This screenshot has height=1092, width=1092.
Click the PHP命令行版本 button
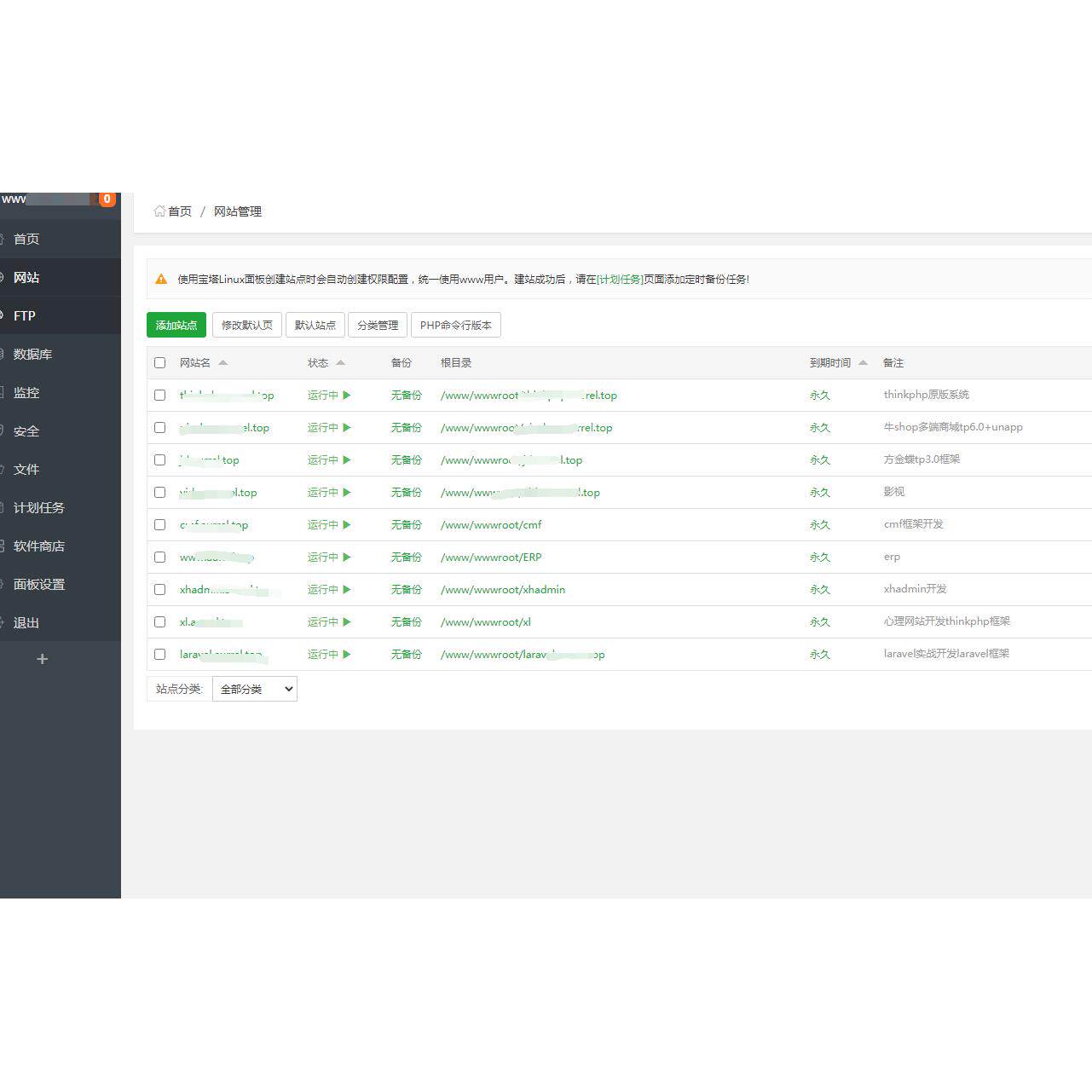[456, 325]
